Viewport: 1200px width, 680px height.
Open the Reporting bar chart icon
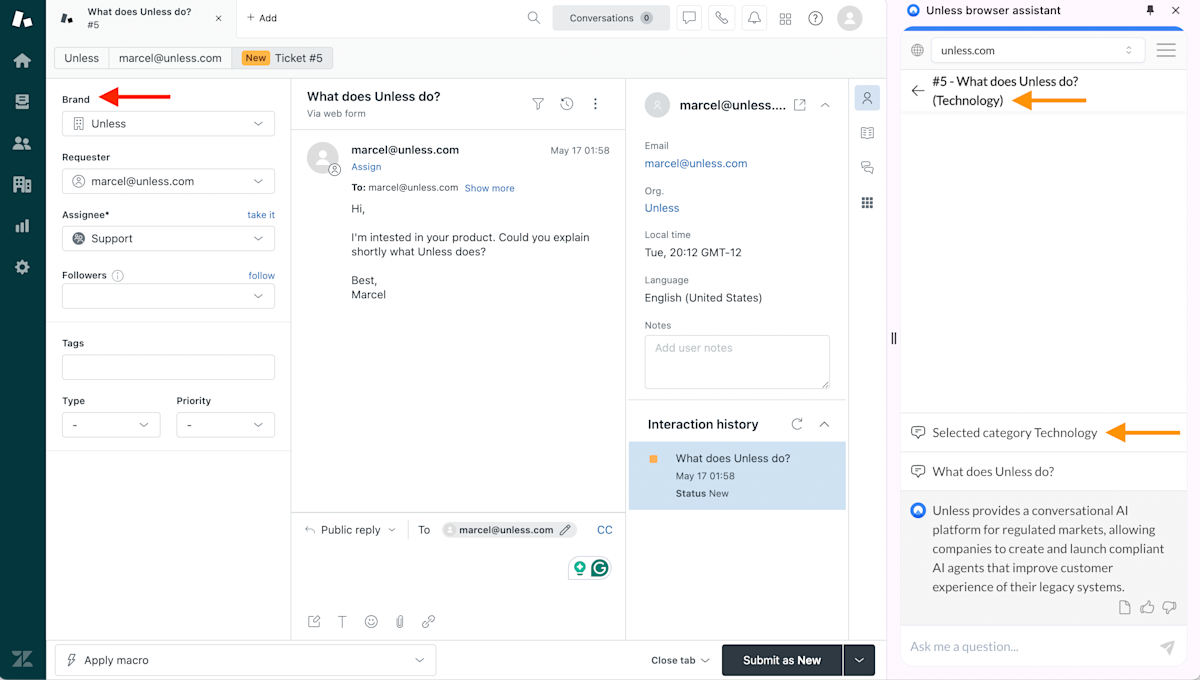[x=22, y=226]
